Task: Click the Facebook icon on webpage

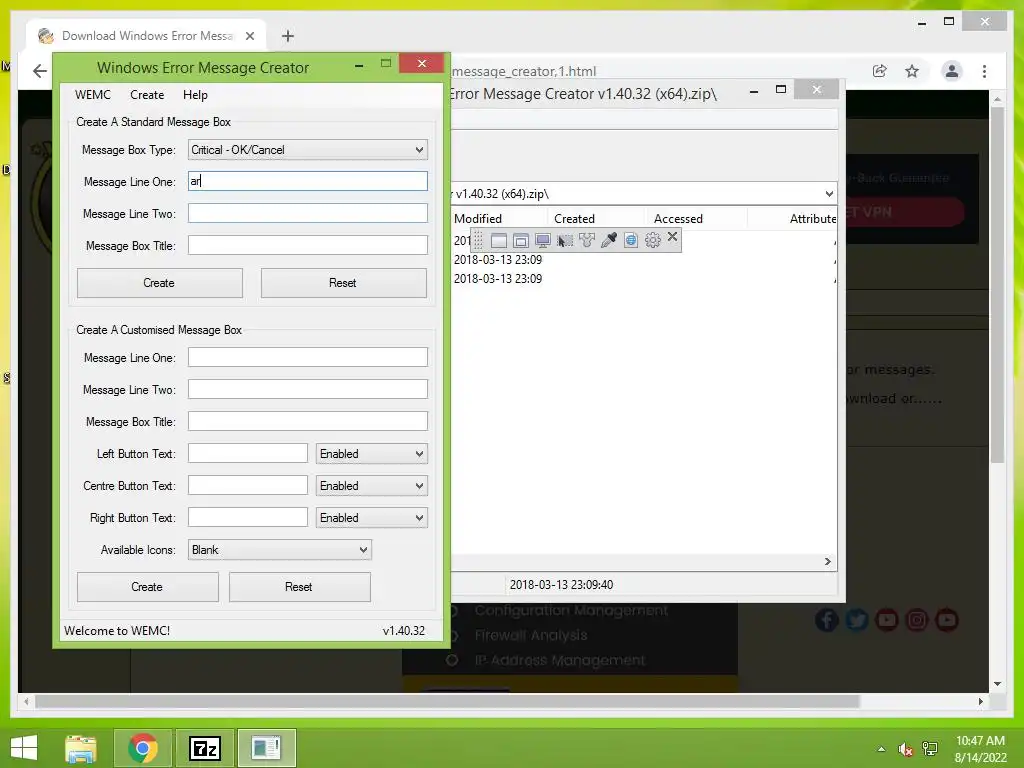Action: [x=827, y=619]
